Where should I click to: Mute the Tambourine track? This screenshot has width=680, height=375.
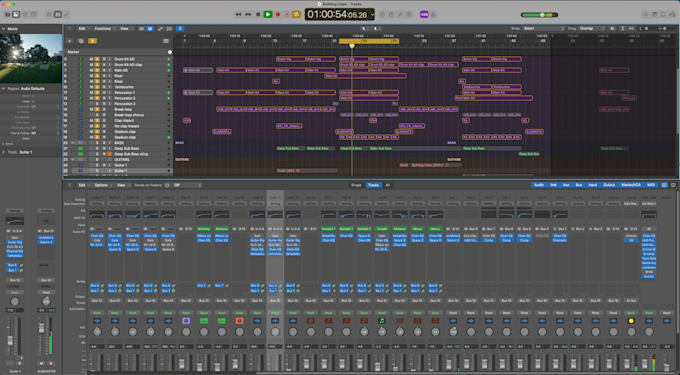coord(91,87)
